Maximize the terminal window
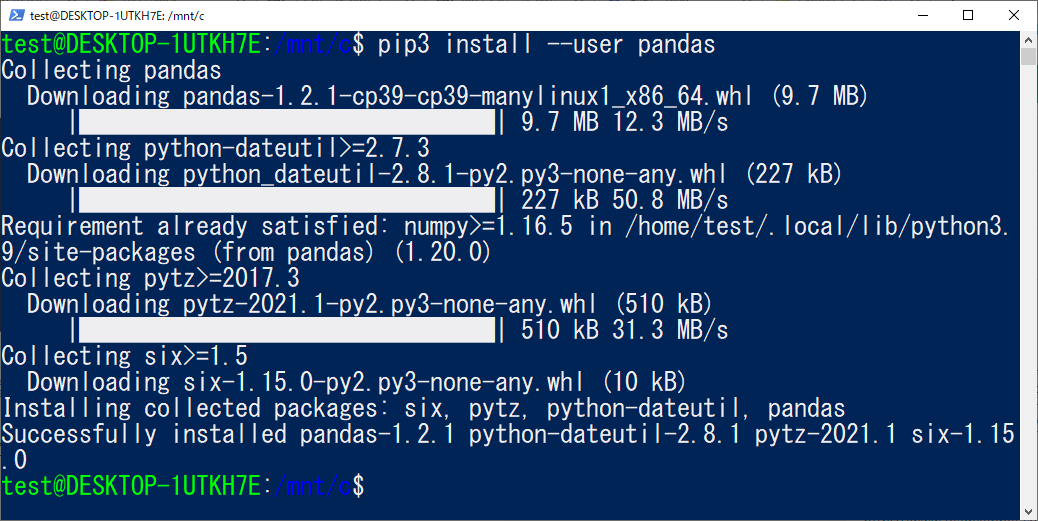 (968, 15)
